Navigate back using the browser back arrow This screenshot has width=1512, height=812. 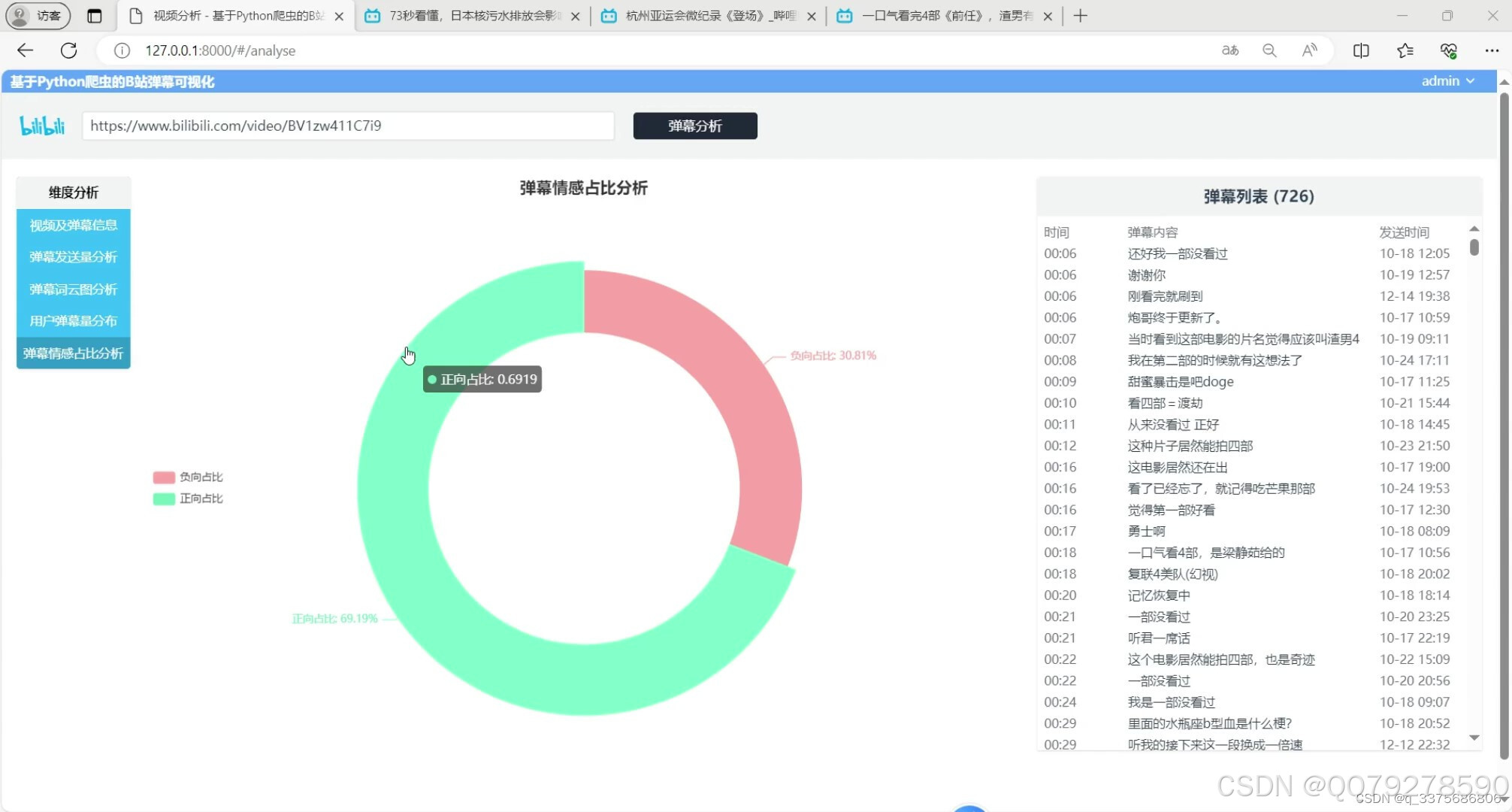tap(25, 50)
